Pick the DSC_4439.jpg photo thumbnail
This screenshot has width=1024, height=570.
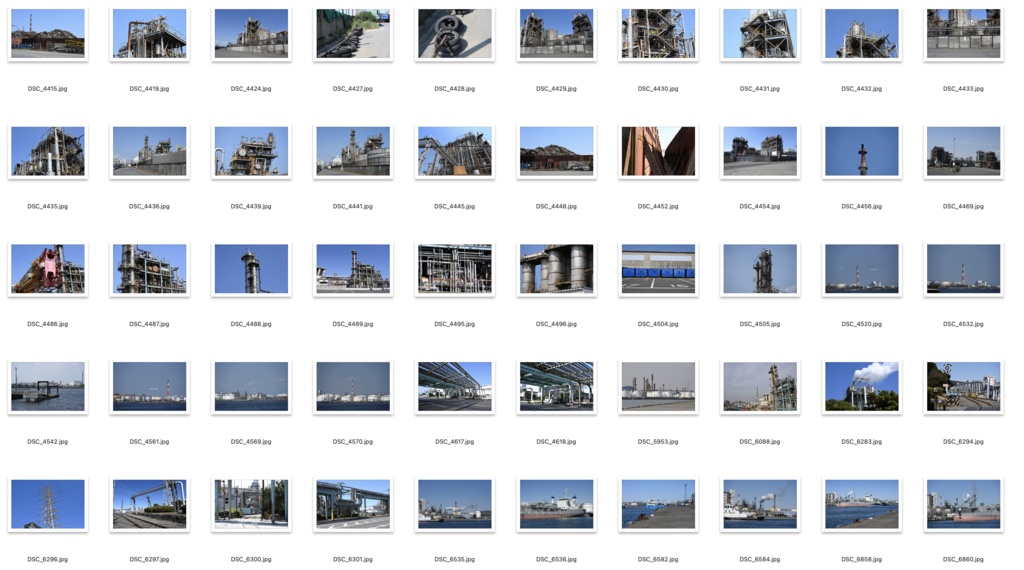251,151
